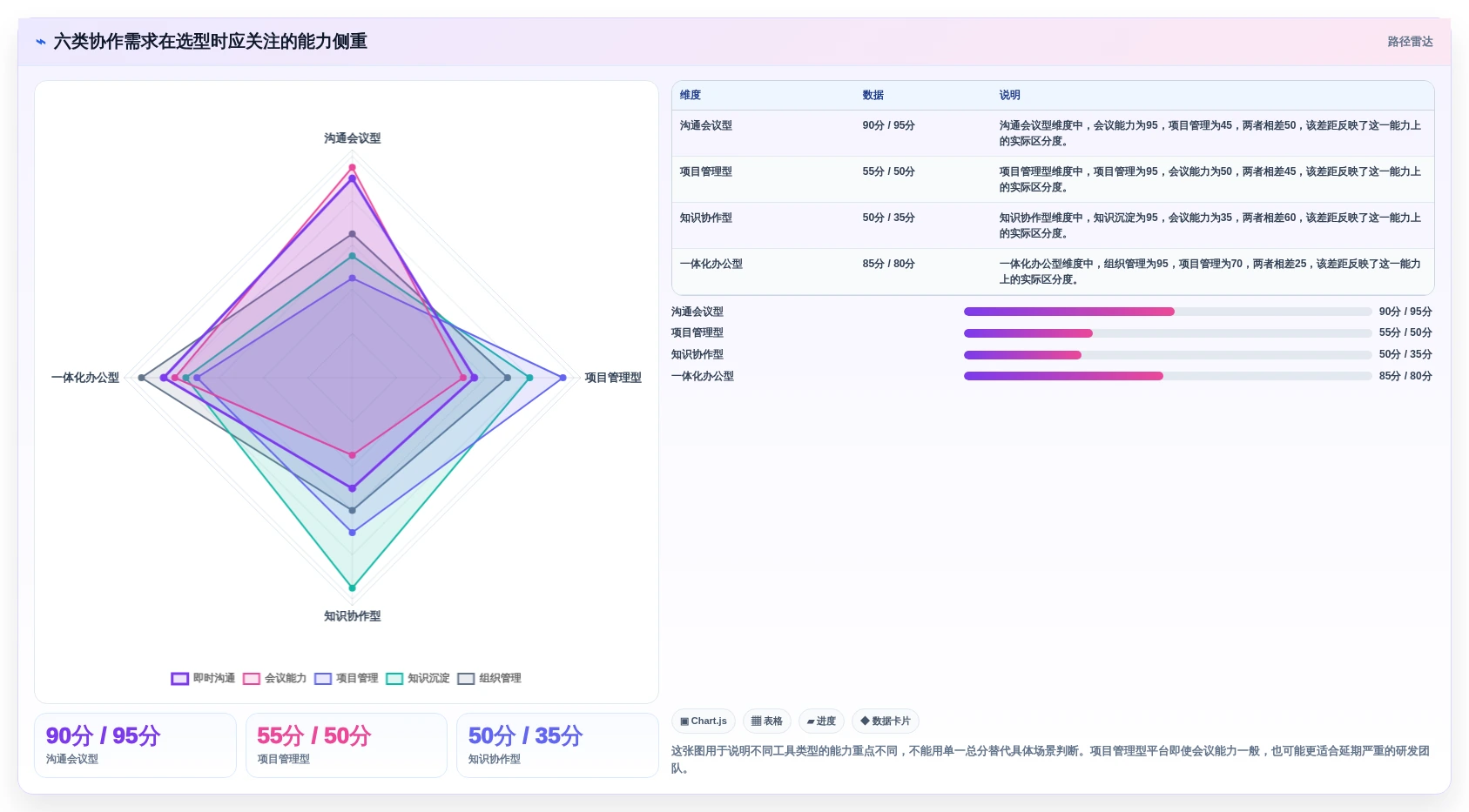This screenshot has width=1469, height=812.
Task: Open the 55分 / 50分 项目管理型 card
Action: coord(347,746)
